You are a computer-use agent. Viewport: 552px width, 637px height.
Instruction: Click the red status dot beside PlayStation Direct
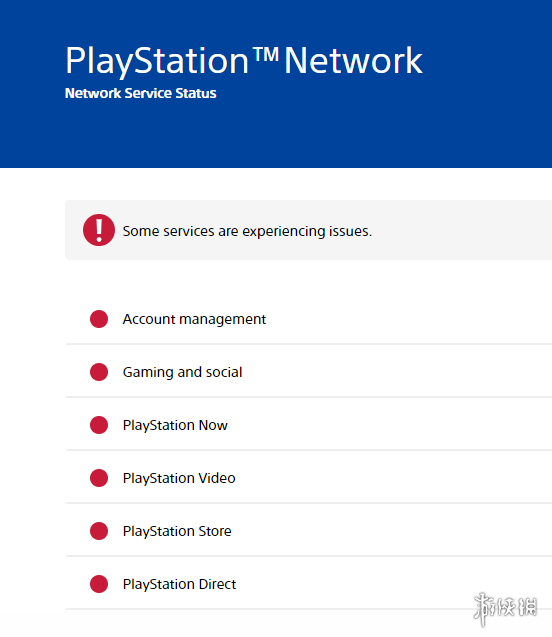tap(99, 584)
